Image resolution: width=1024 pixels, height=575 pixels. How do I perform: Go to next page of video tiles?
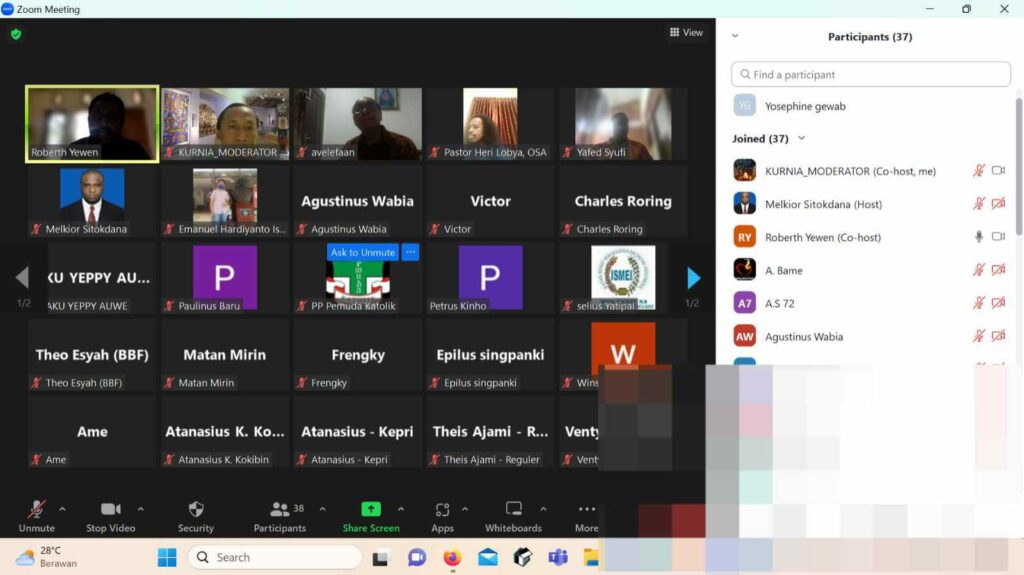[694, 278]
